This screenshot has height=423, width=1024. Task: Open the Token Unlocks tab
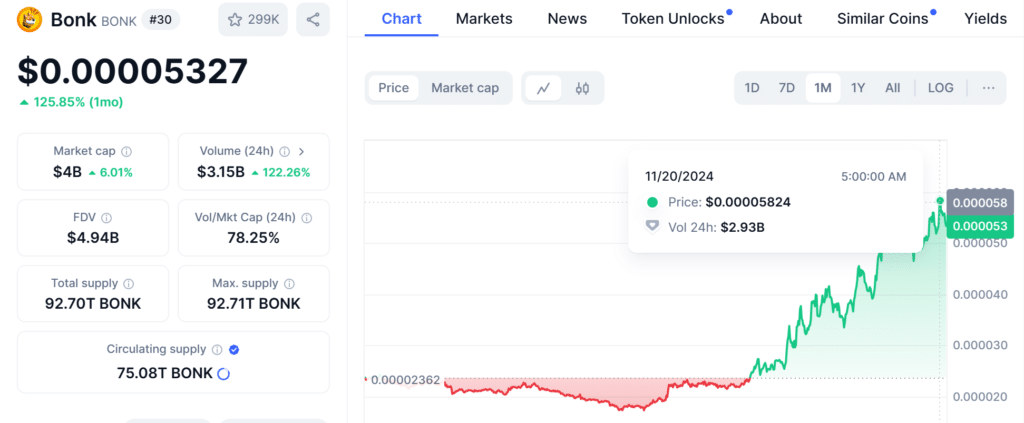pos(672,18)
